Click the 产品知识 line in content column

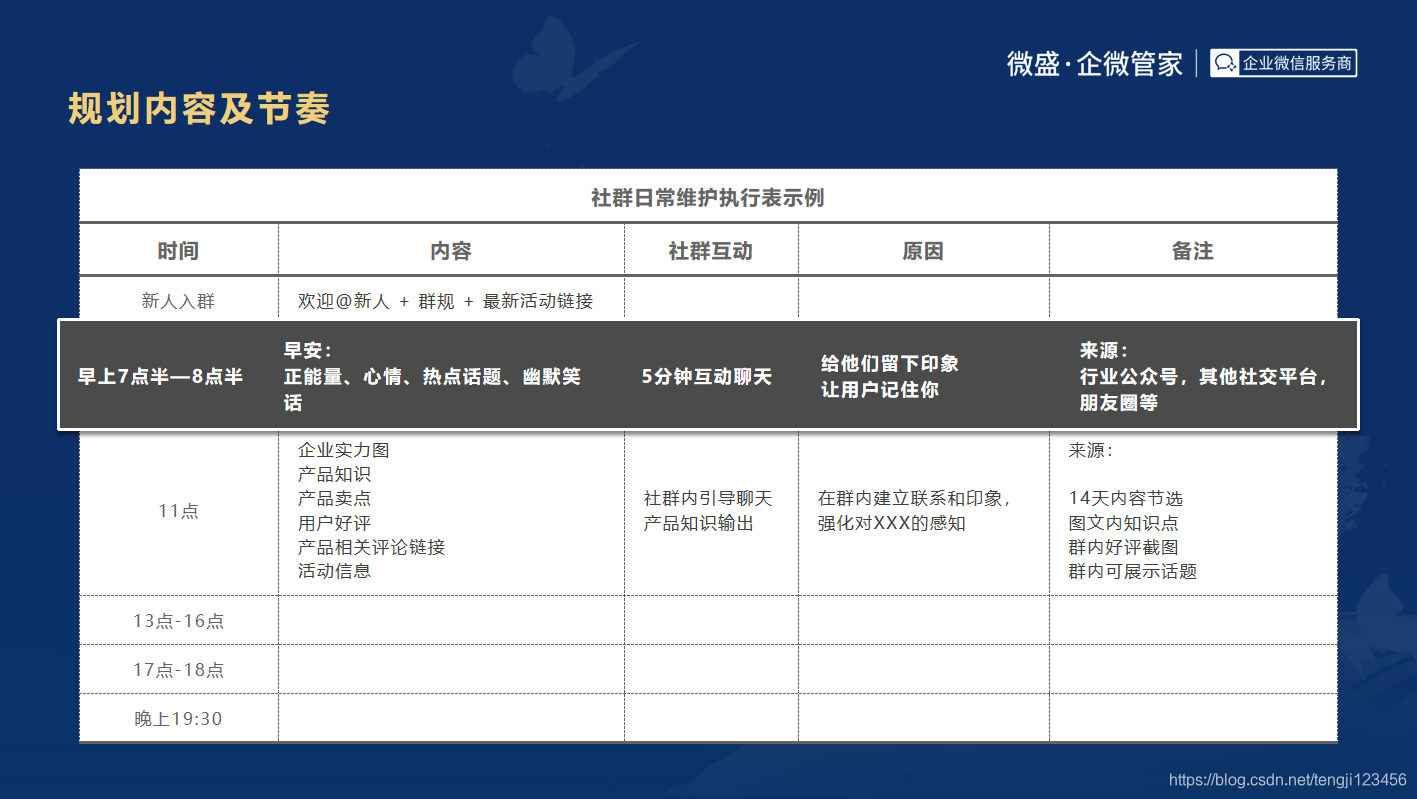pyautogui.click(x=334, y=474)
